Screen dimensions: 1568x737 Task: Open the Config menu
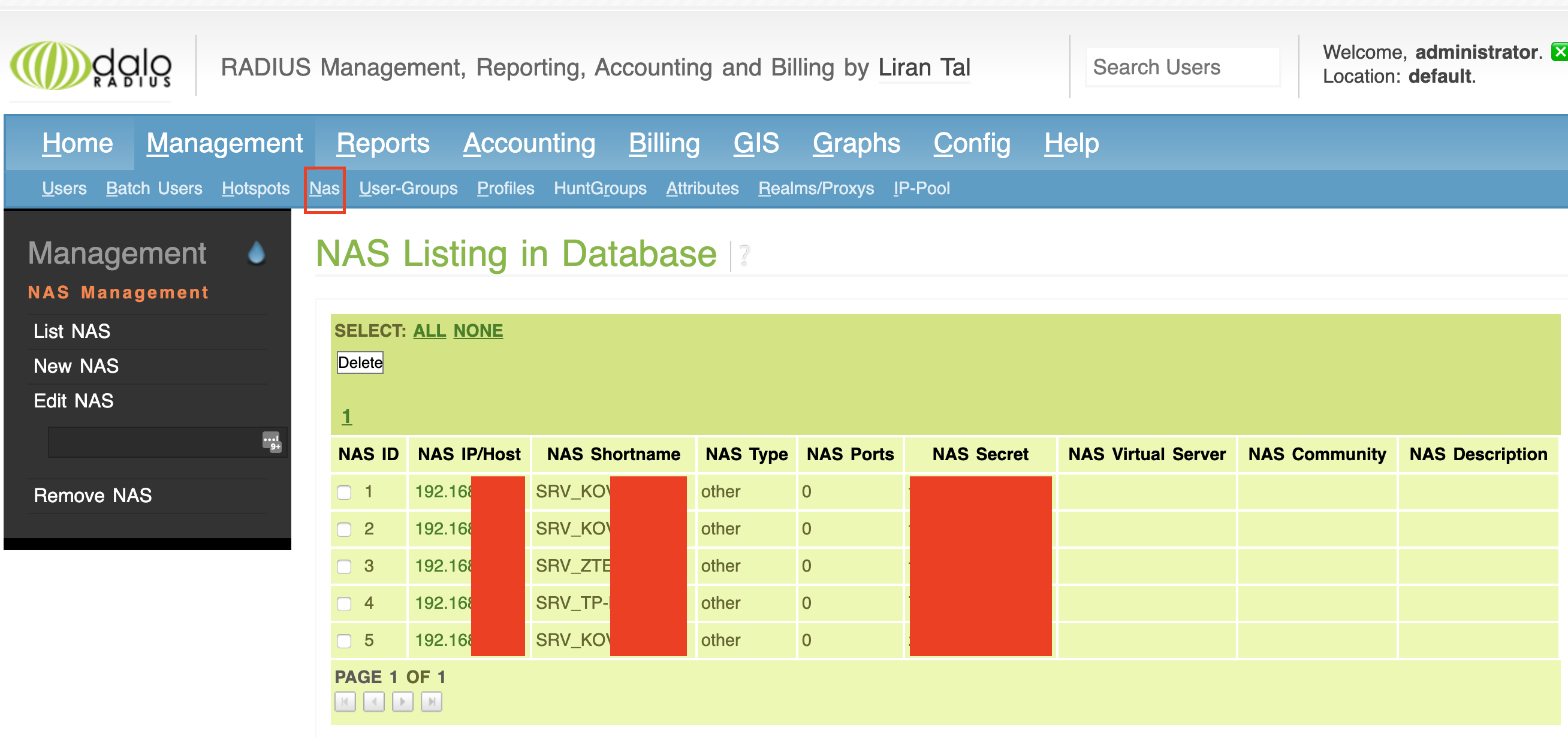[x=972, y=144]
